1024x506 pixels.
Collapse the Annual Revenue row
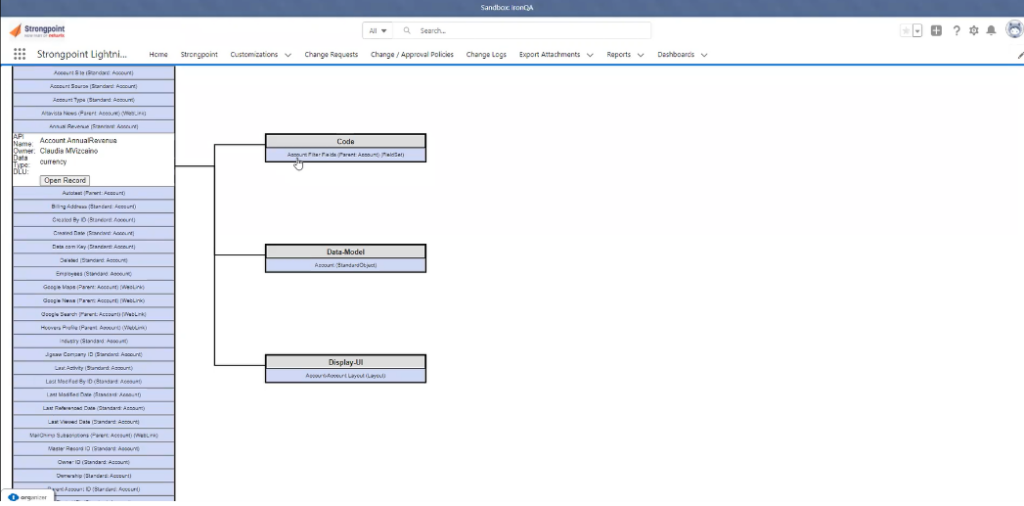[x=93, y=127]
